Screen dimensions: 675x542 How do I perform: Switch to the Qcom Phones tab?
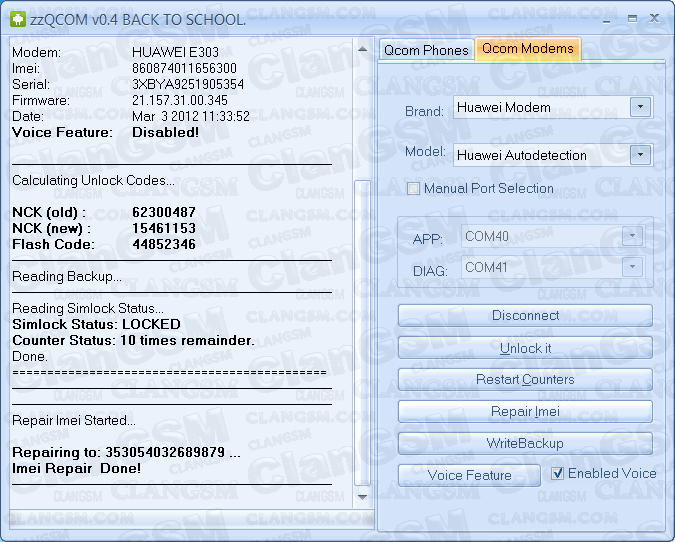426,50
